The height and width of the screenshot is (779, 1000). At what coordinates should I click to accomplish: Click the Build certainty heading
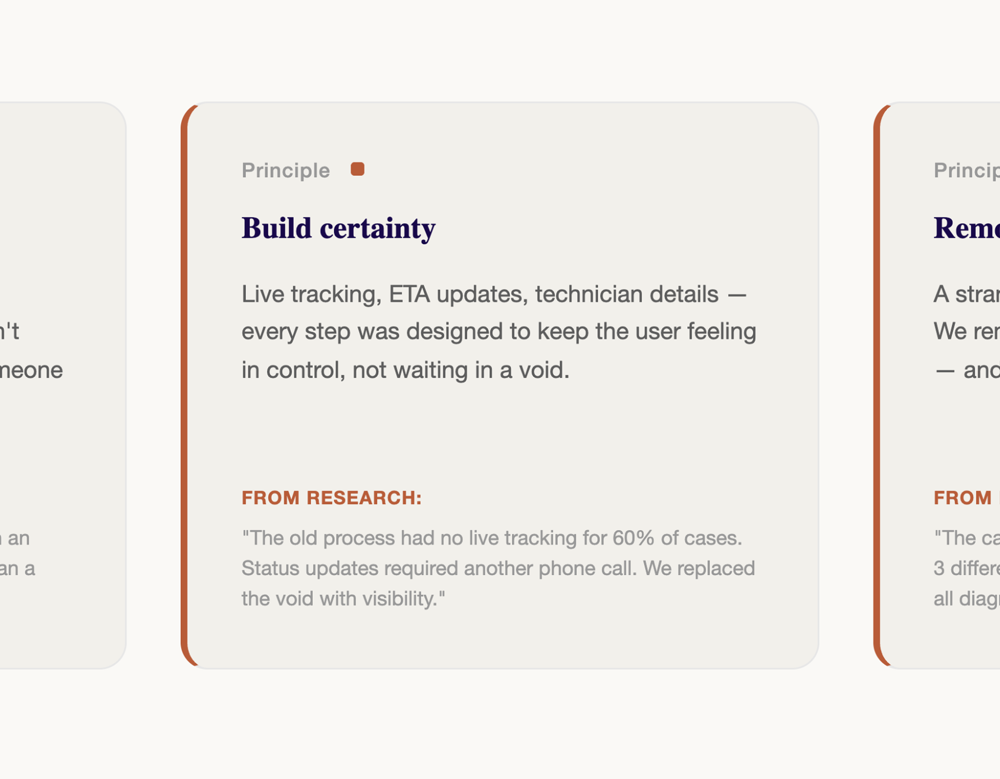[x=339, y=228]
